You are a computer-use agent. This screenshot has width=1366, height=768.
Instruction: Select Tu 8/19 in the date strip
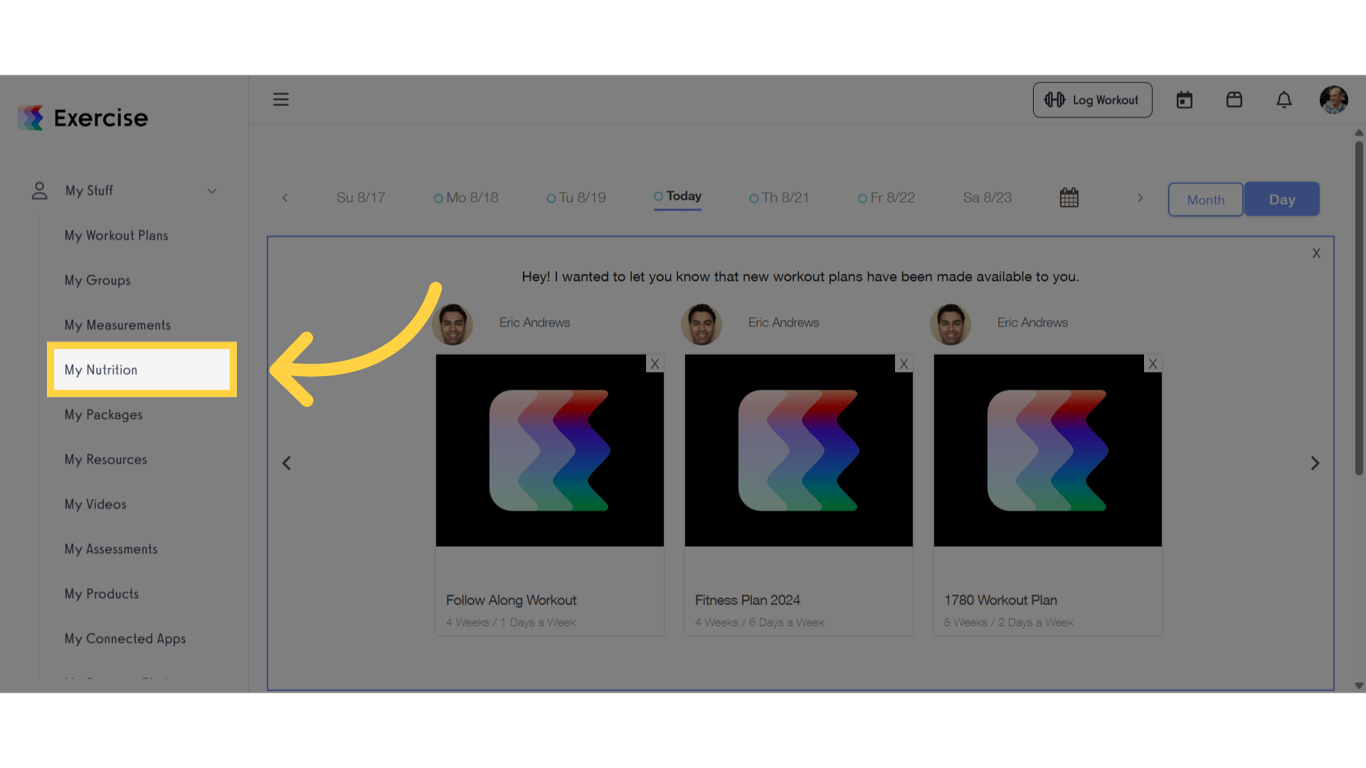[577, 198]
